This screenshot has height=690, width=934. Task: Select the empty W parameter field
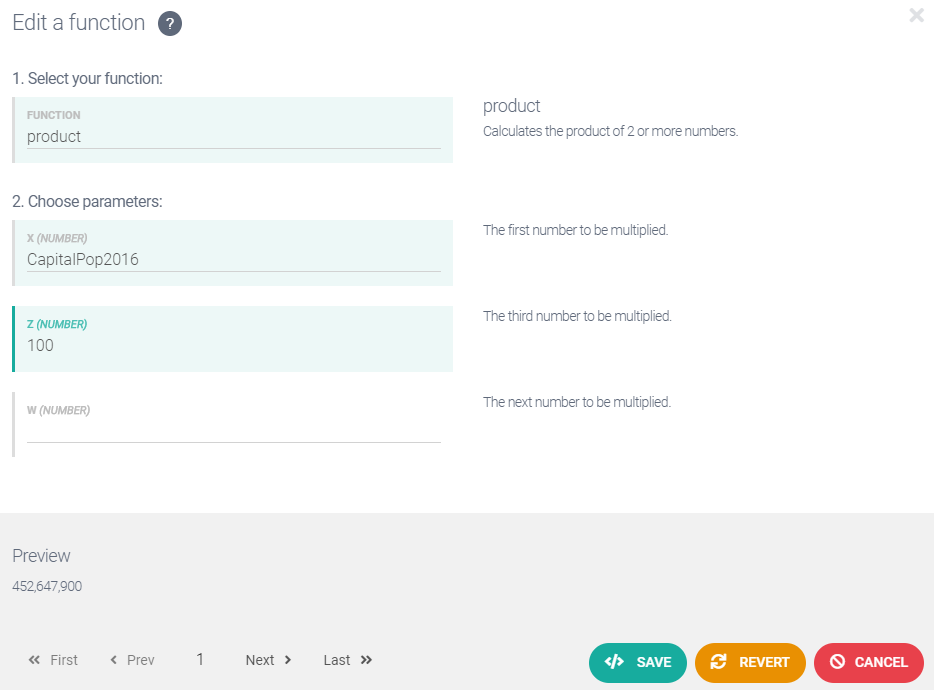pos(233,431)
